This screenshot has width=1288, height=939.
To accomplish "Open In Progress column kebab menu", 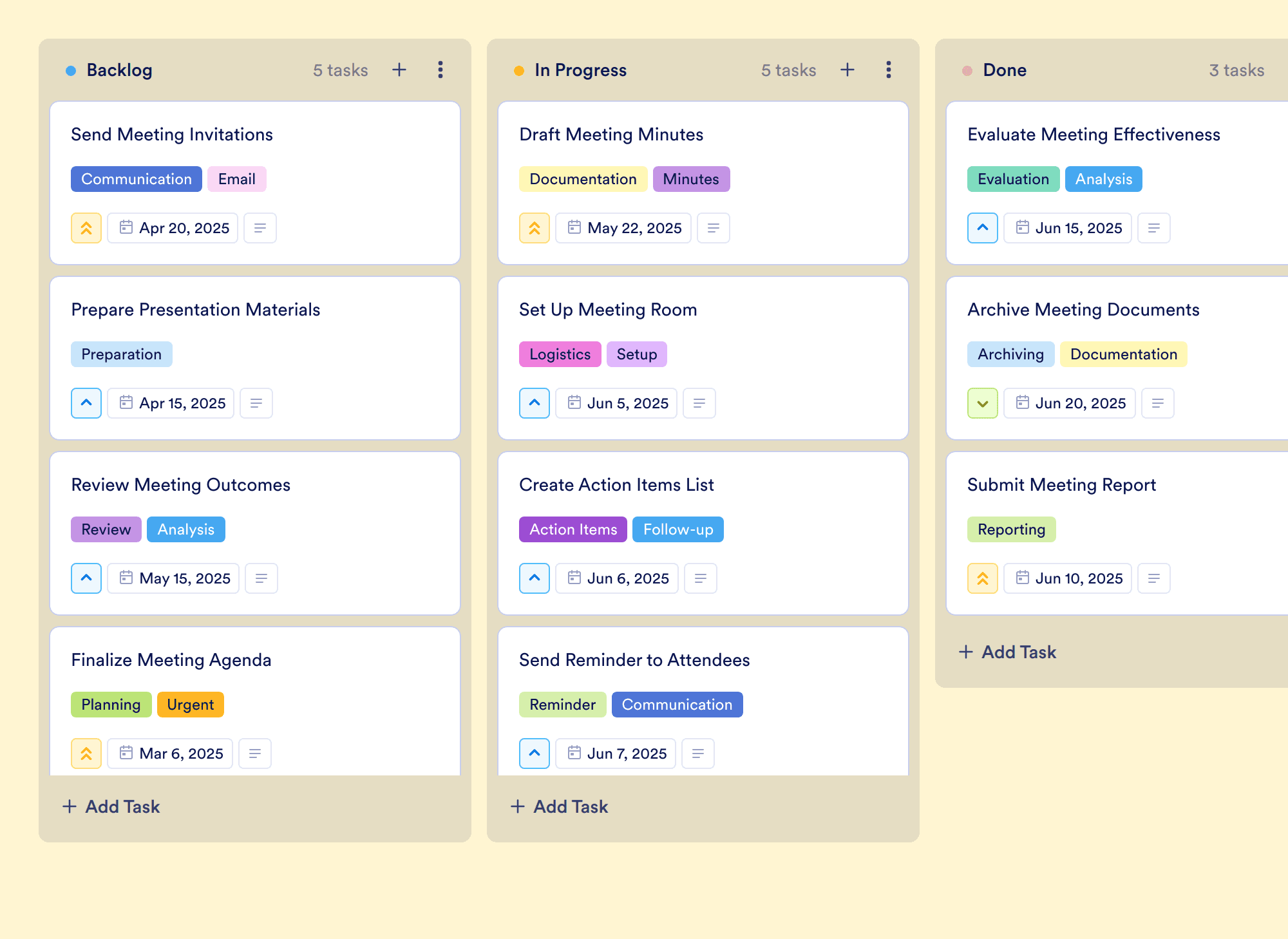I will click(889, 70).
